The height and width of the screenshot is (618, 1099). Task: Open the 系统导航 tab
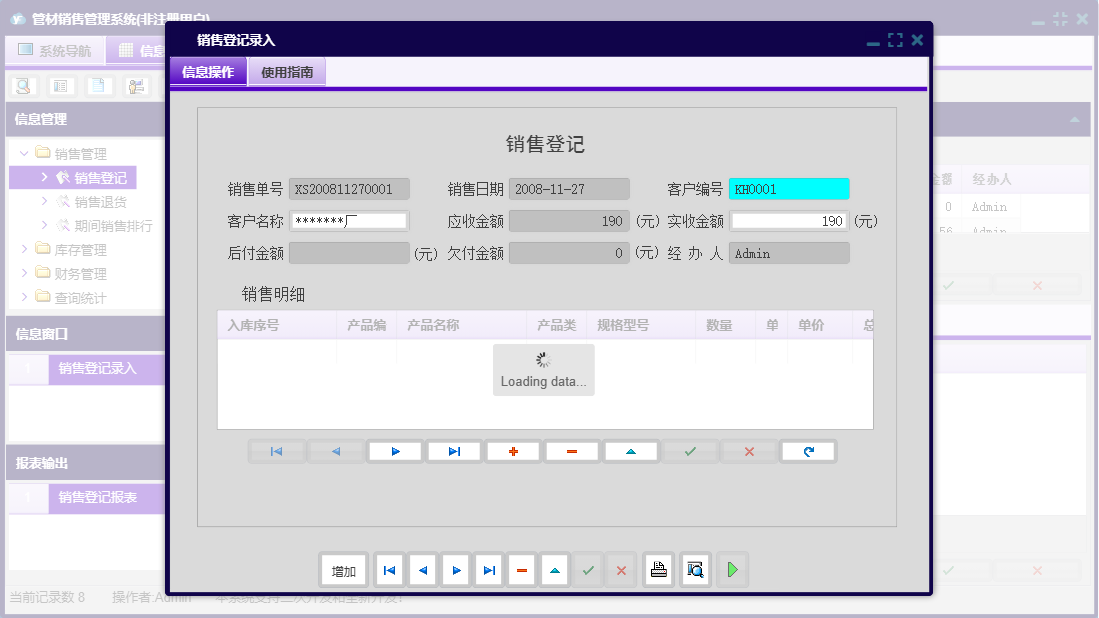[56, 50]
